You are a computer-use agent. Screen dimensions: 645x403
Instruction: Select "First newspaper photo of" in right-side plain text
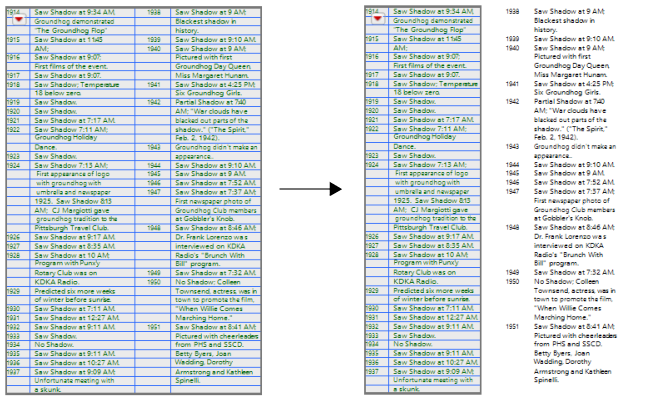572,201
